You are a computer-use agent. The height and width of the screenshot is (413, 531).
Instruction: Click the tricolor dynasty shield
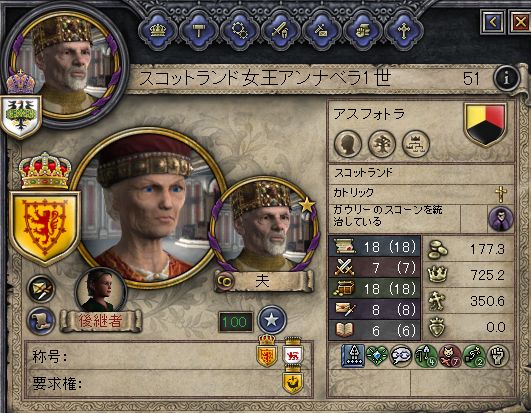point(486,124)
